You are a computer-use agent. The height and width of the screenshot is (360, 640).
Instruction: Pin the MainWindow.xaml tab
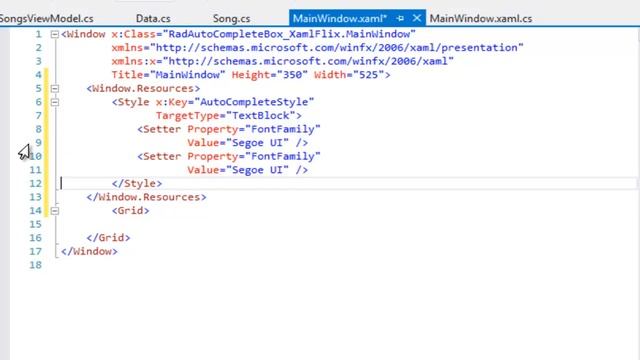[400, 18]
